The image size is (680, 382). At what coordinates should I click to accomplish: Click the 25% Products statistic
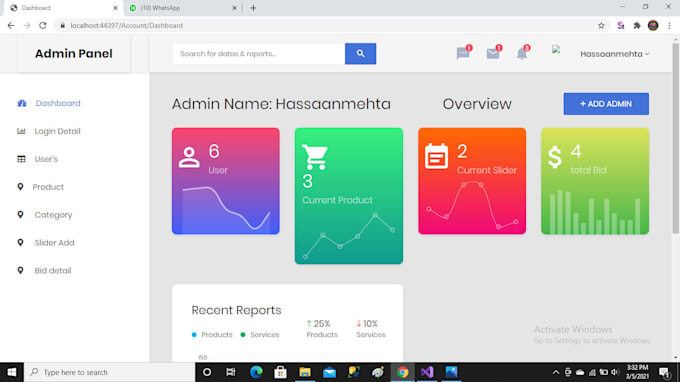click(x=322, y=329)
